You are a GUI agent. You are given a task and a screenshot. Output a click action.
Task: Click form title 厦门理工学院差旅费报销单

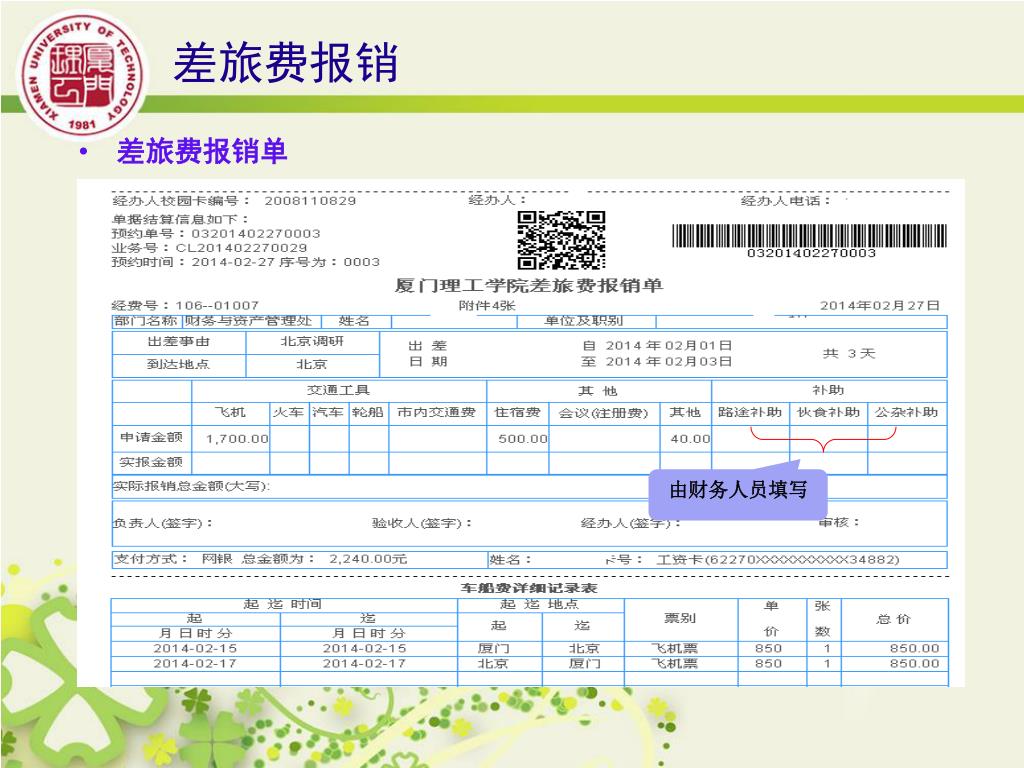[x=528, y=286]
